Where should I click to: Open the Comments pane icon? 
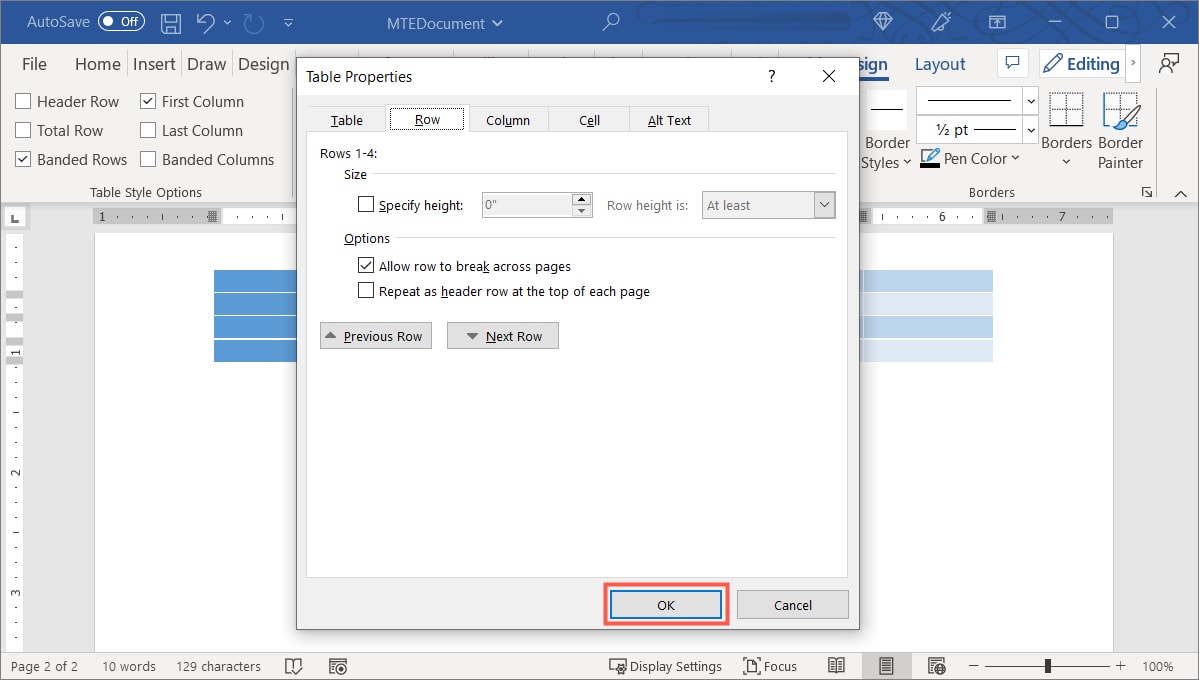1012,62
